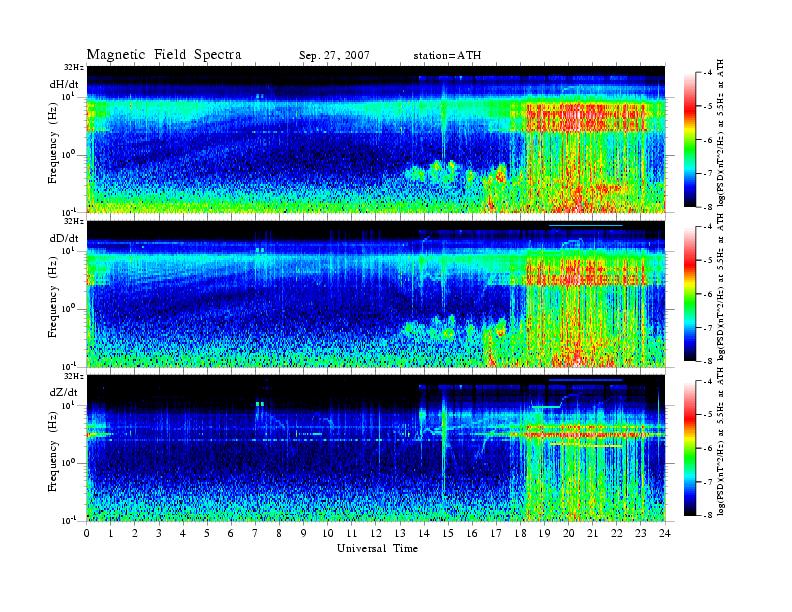Click hour tick "23" on the time axis
Screen dimensions: 792x612
click(641, 533)
